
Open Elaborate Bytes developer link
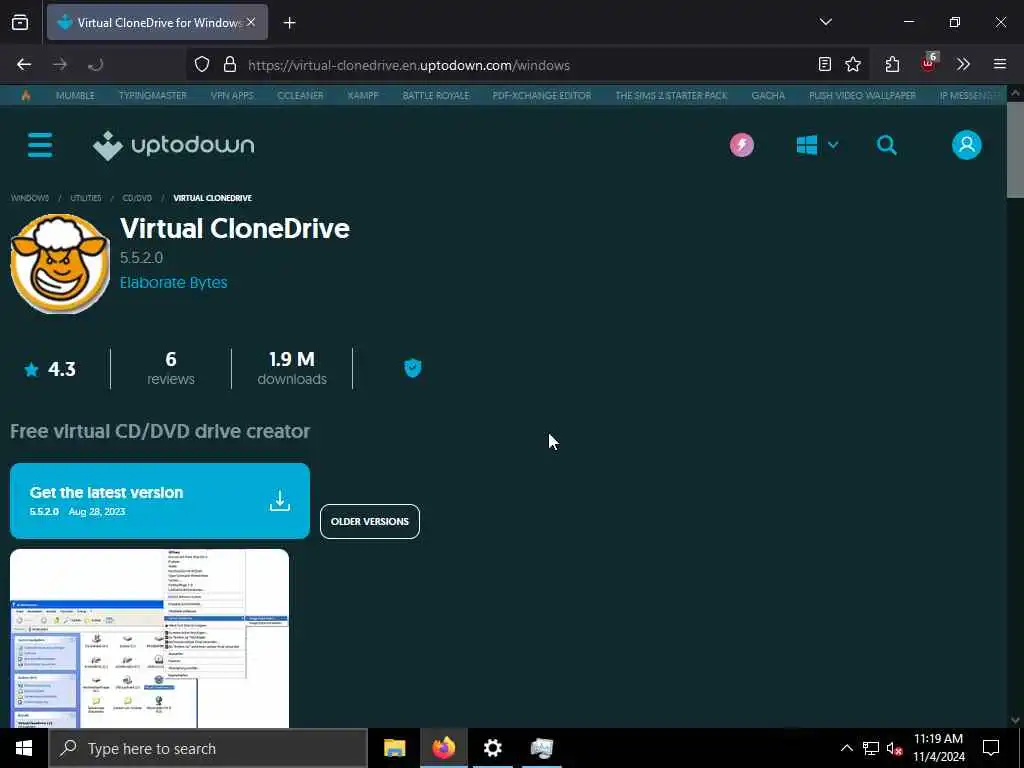[x=173, y=283]
